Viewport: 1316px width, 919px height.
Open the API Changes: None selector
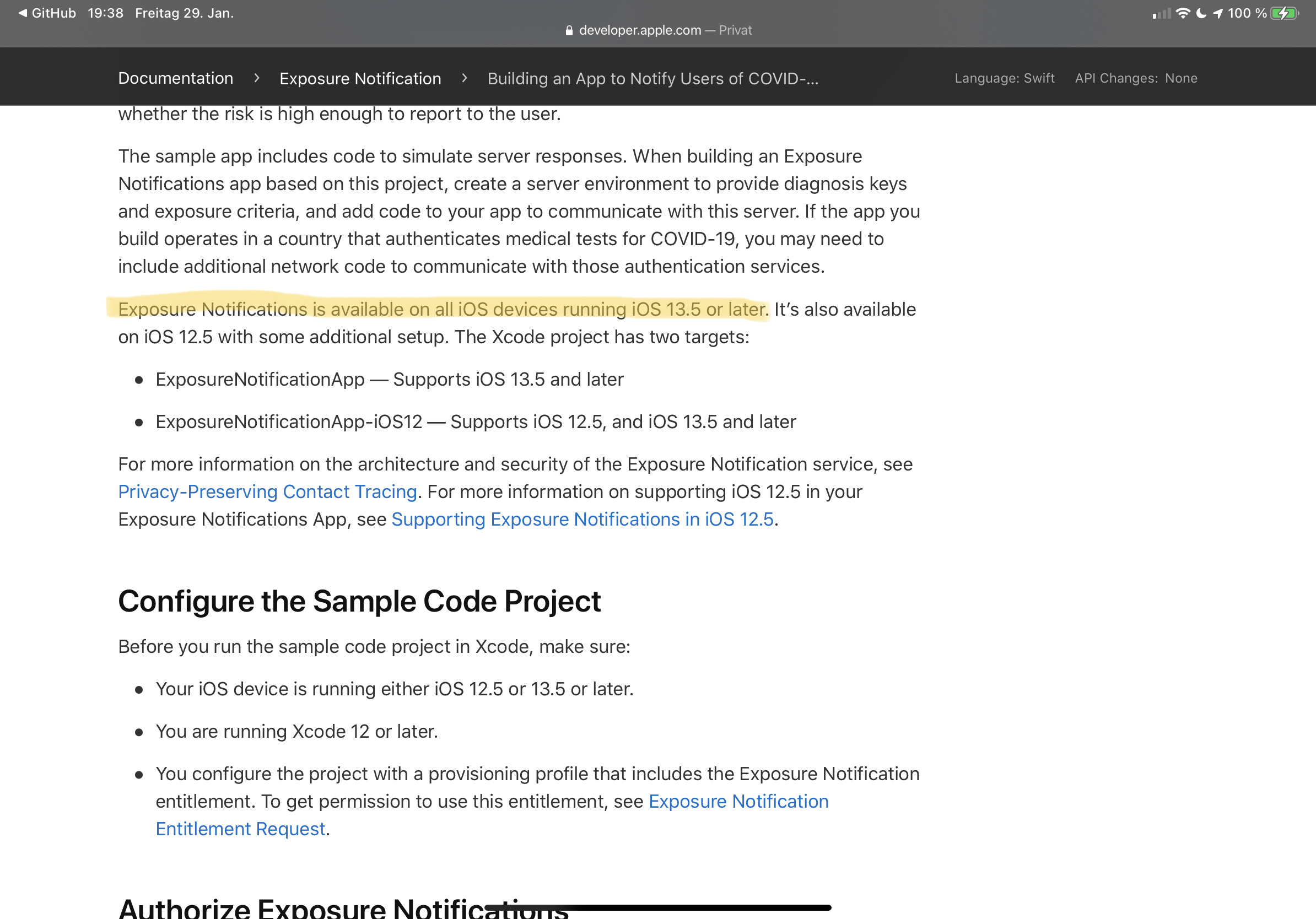(x=1135, y=78)
